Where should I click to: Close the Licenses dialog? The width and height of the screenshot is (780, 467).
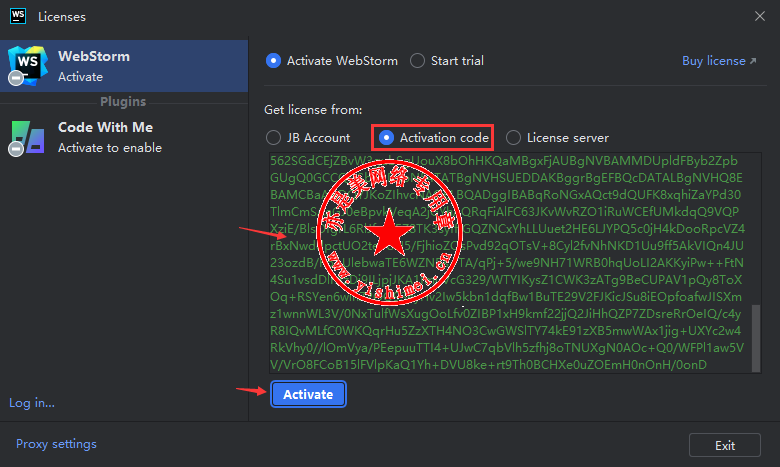(x=760, y=16)
